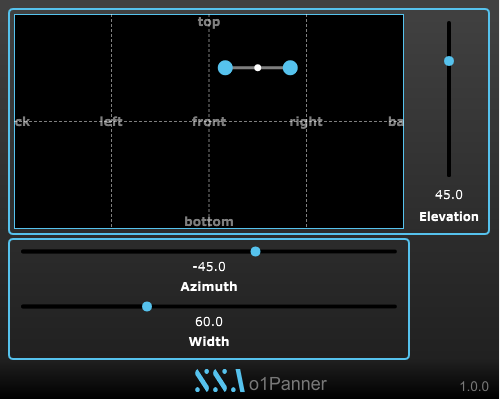This screenshot has height=399, width=500.
Task: Click the Azimuth value -45.0
Action: coord(209,267)
